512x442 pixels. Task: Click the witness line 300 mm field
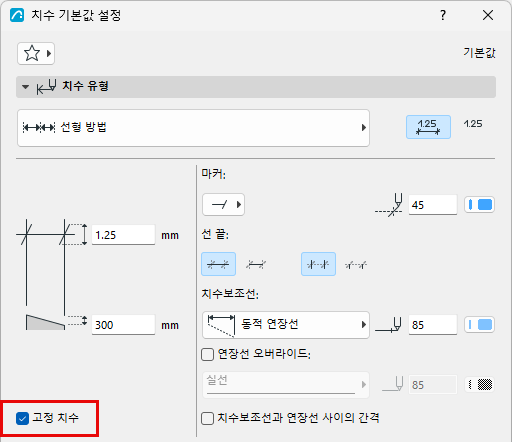(x=123, y=325)
